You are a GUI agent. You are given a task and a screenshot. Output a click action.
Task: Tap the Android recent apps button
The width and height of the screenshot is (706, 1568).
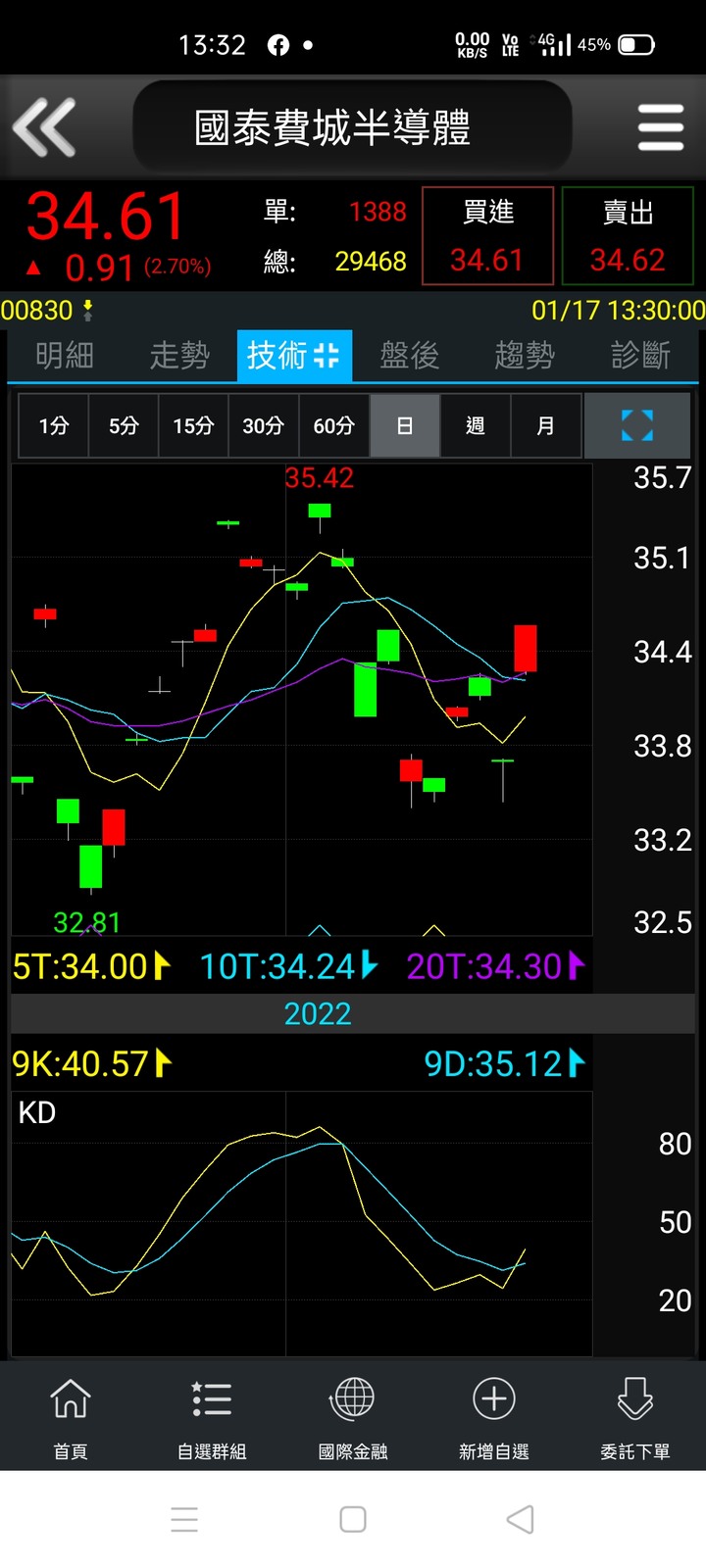click(184, 1520)
